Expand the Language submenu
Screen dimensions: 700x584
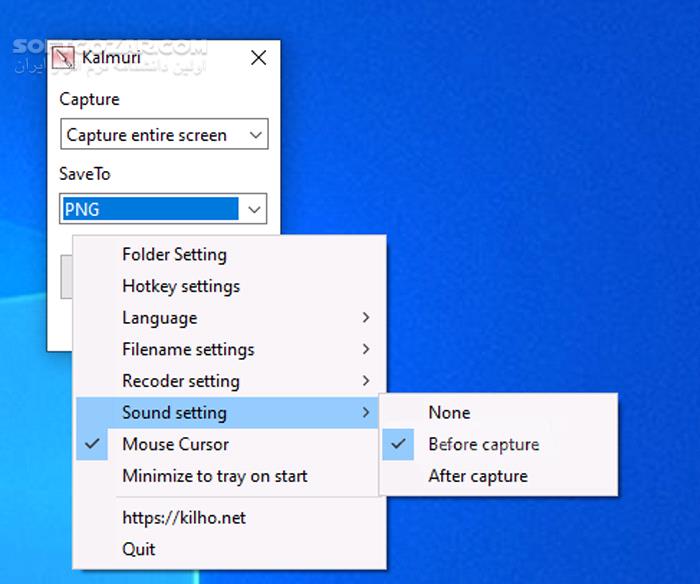[x=159, y=318]
